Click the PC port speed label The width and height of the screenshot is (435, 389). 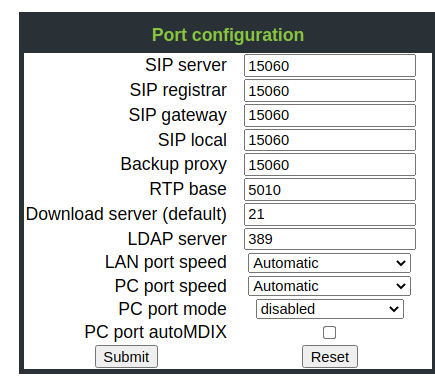[x=171, y=286]
